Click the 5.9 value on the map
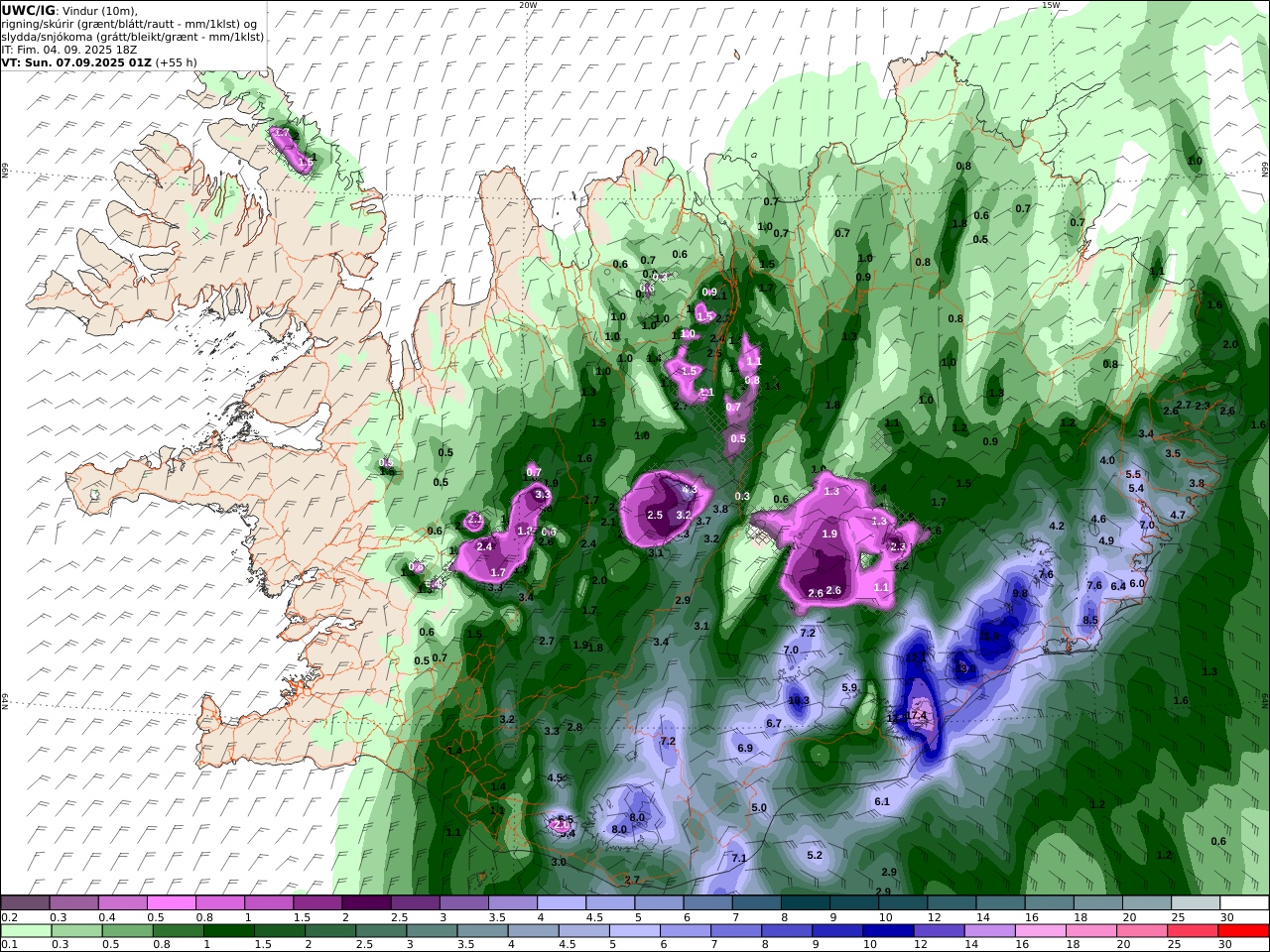The width and height of the screenshot is (1270, 952). (x=849, y=687)
